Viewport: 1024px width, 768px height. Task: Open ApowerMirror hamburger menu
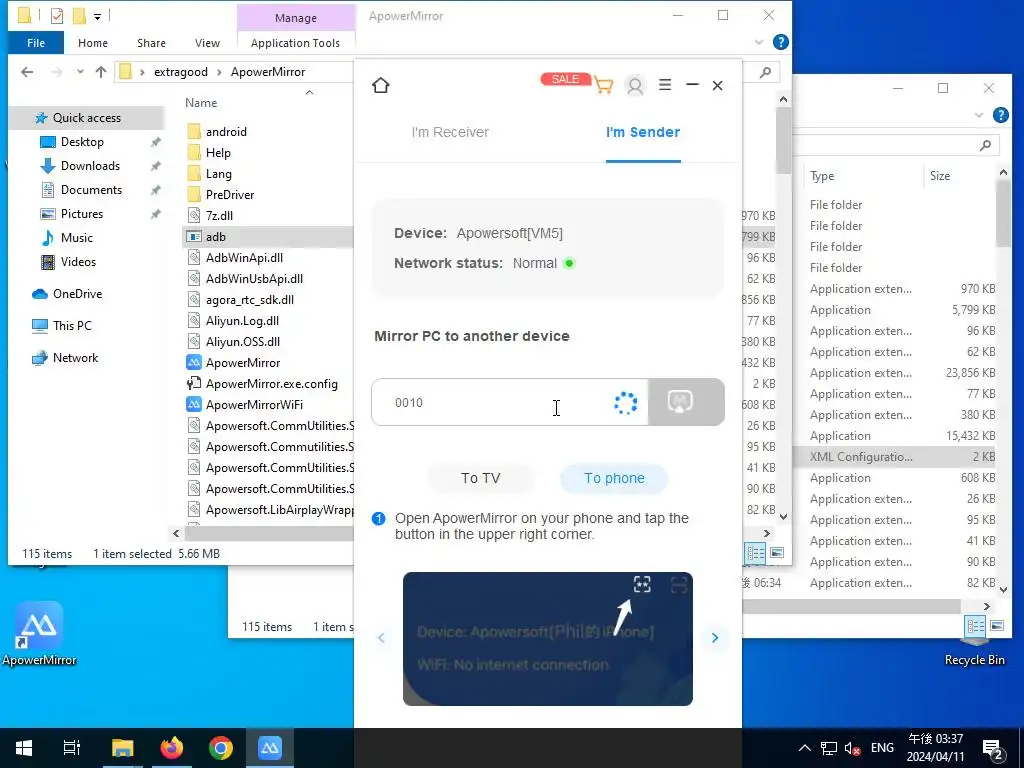(x=665, y=85)
